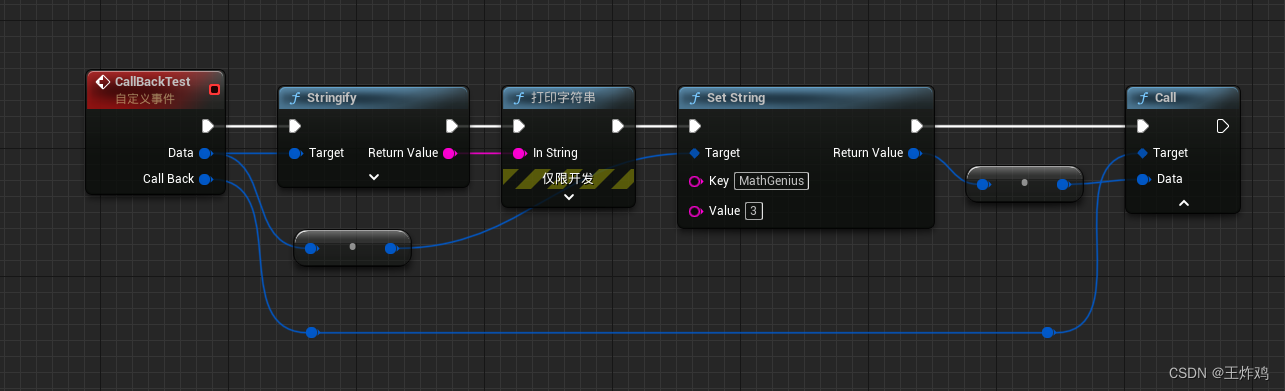Click the Call node execution output pin
This screenshot has height=391, width=1285.
pyautogui.click(x=1222, y=126)
